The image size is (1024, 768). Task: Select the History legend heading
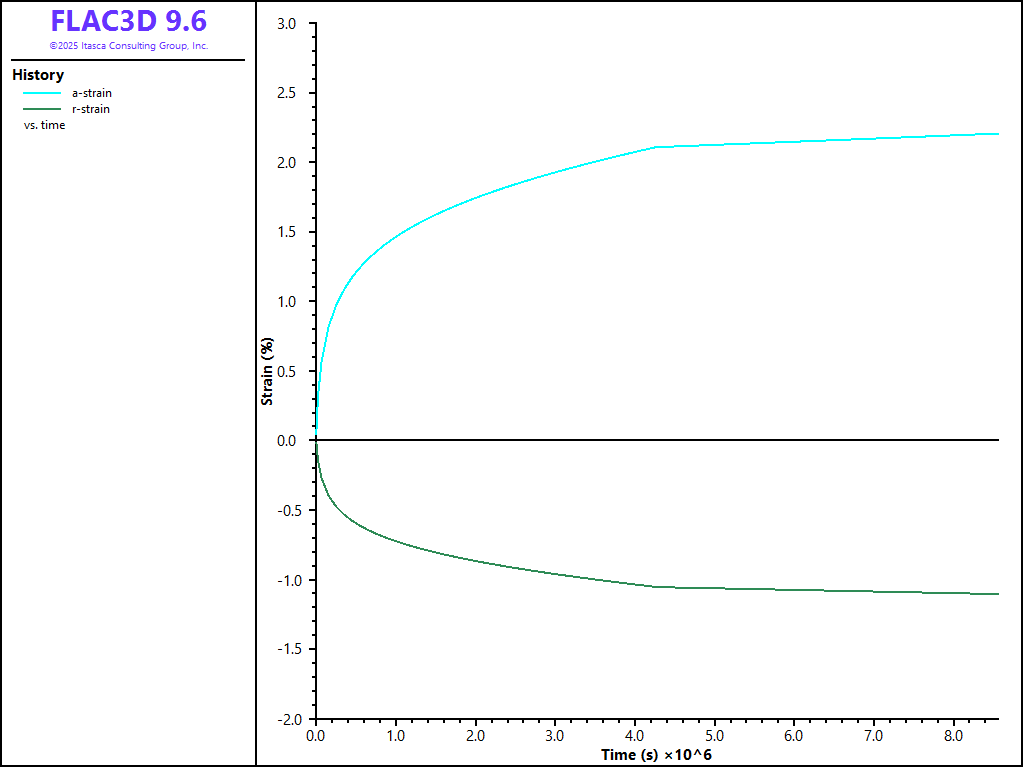[x=38, y=75]
